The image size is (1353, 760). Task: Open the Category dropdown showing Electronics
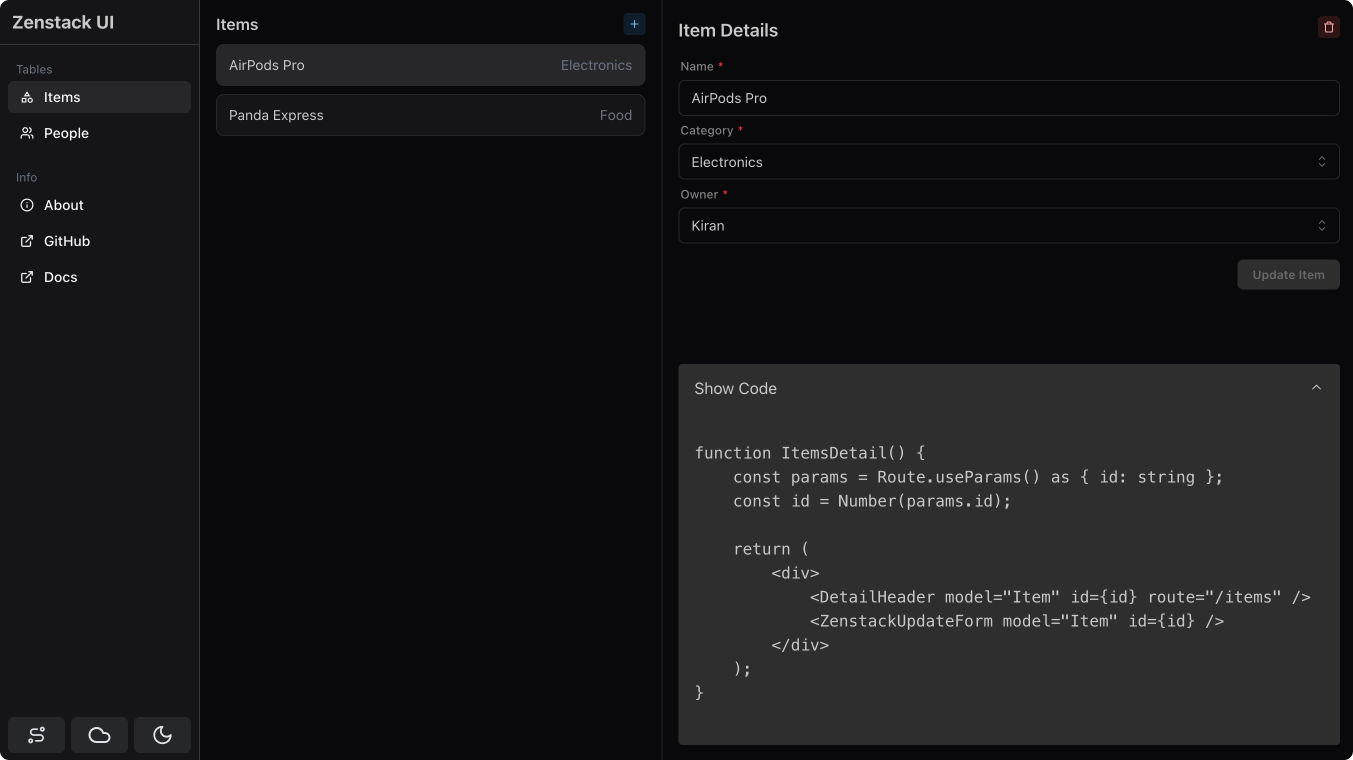(x=1008, y=162)
